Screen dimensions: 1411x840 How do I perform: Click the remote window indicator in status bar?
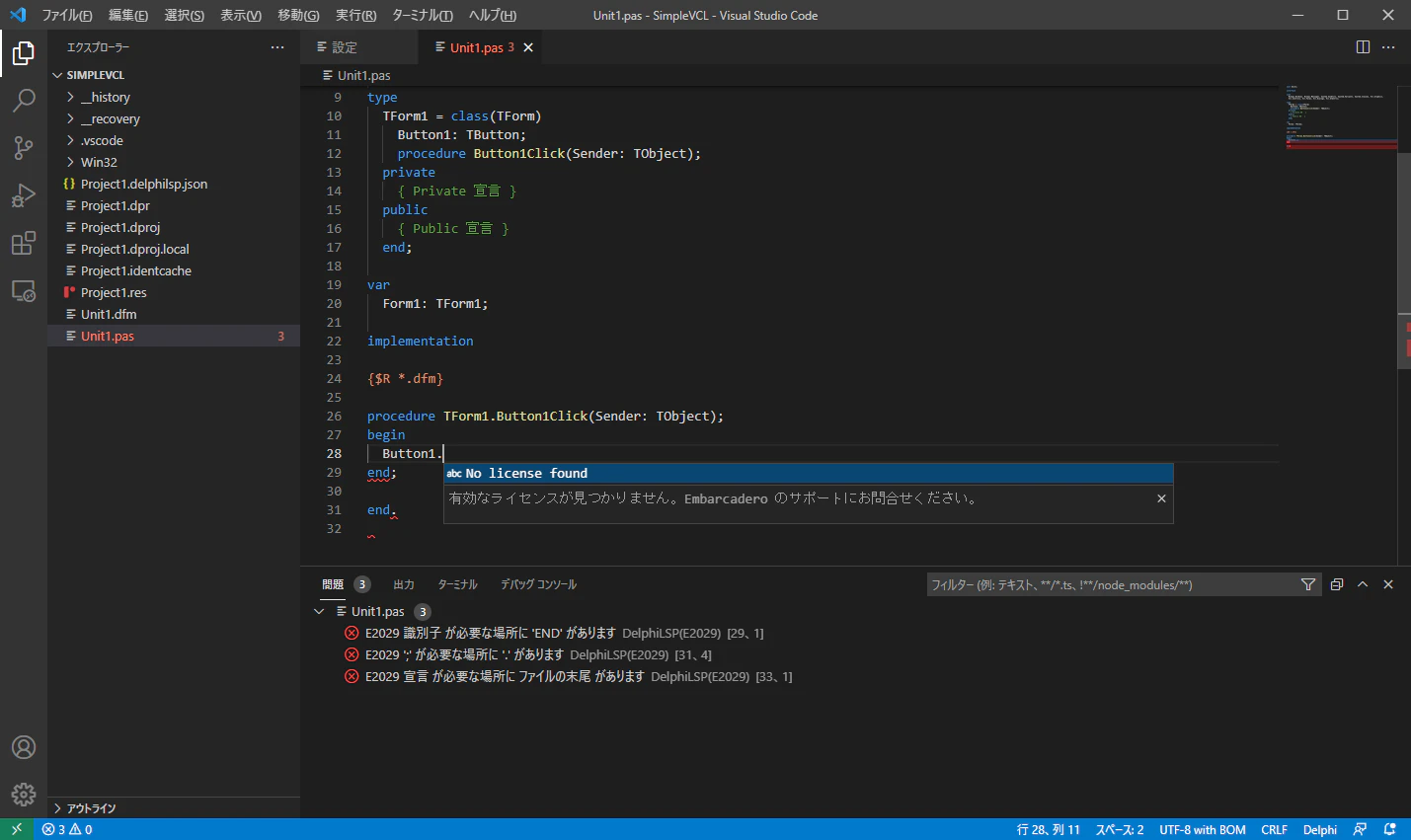[x=17, y=829]
